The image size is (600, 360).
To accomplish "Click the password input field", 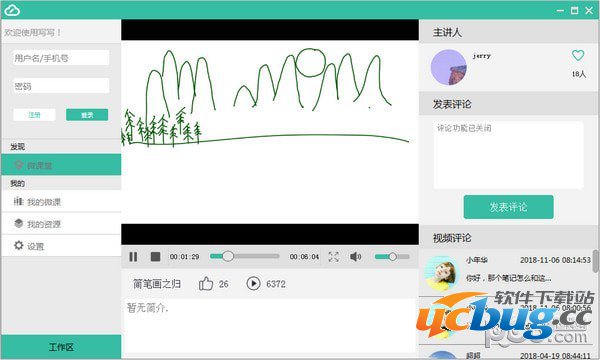I will [x=61, y=86].
